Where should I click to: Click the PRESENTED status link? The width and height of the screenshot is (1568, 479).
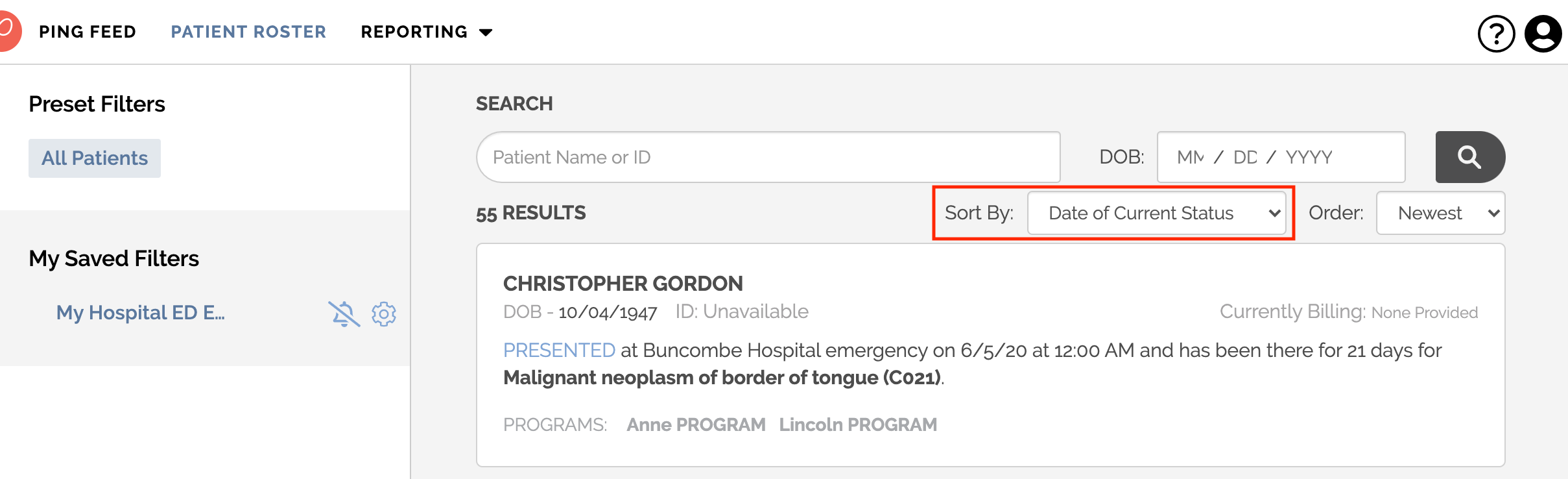pyautogui.click(x=559, y=350)
